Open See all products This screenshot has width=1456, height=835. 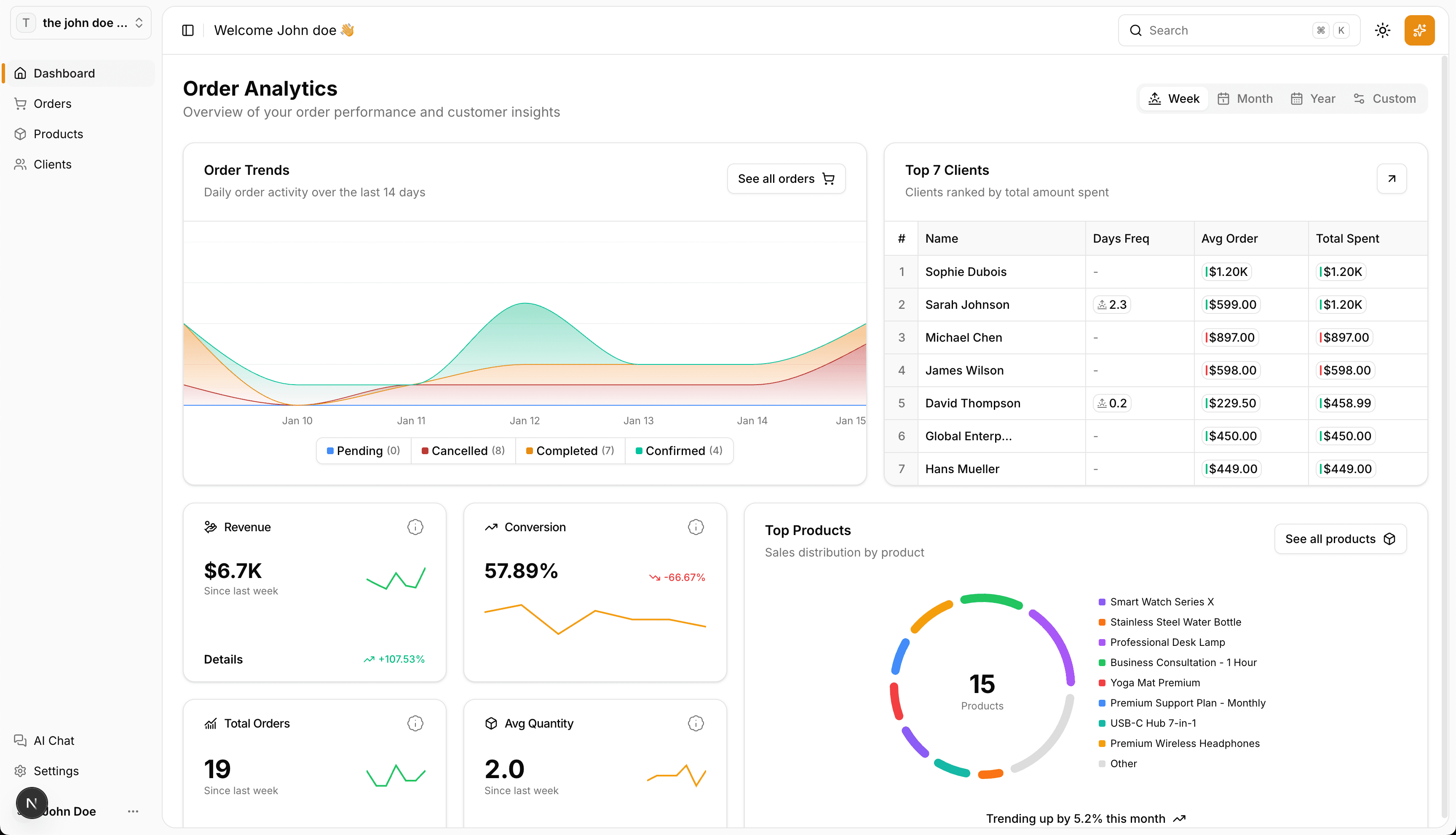click(1340, 538)
